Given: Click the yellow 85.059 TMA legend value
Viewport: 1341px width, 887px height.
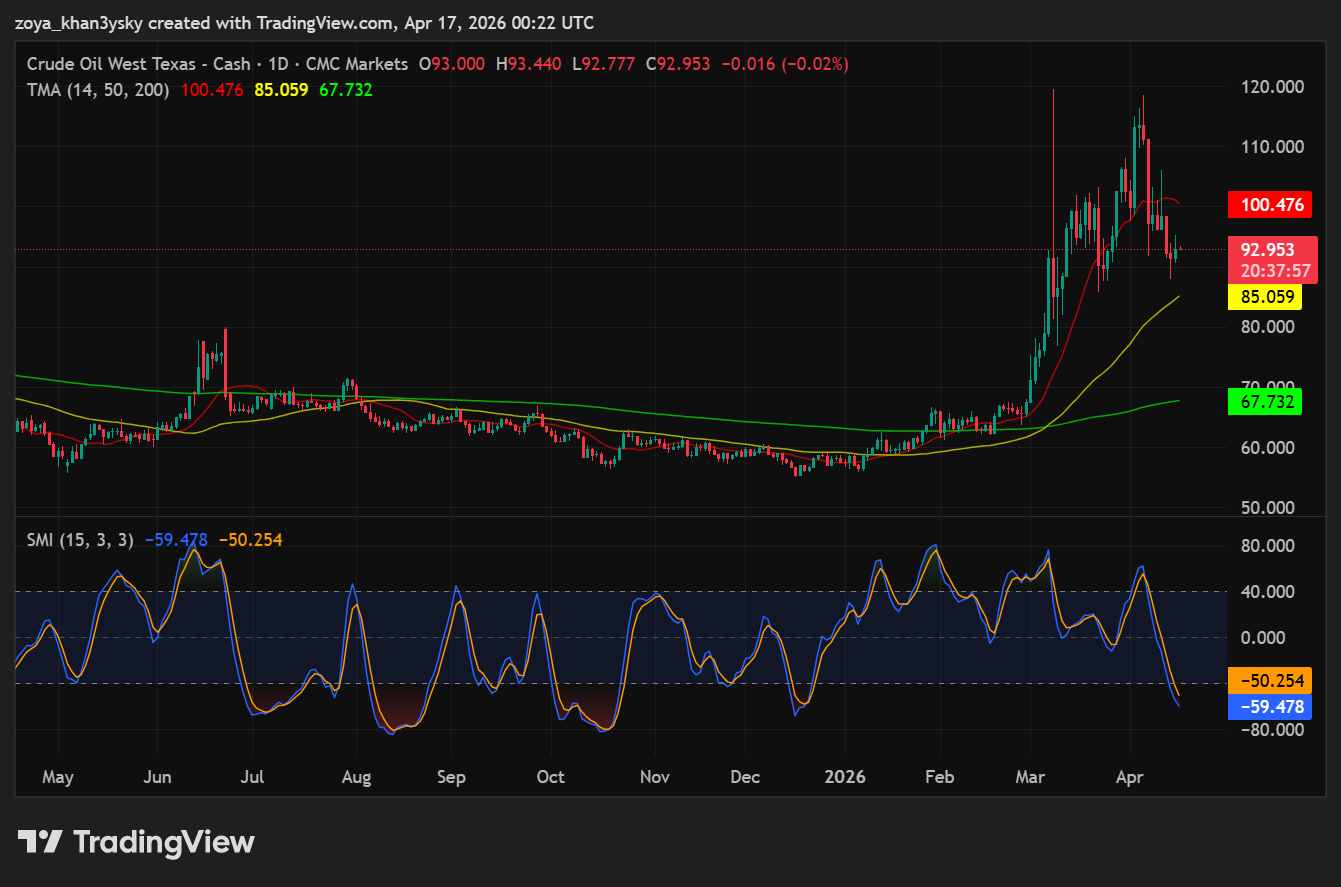Looking at the screenshot, I should [281, 90].
